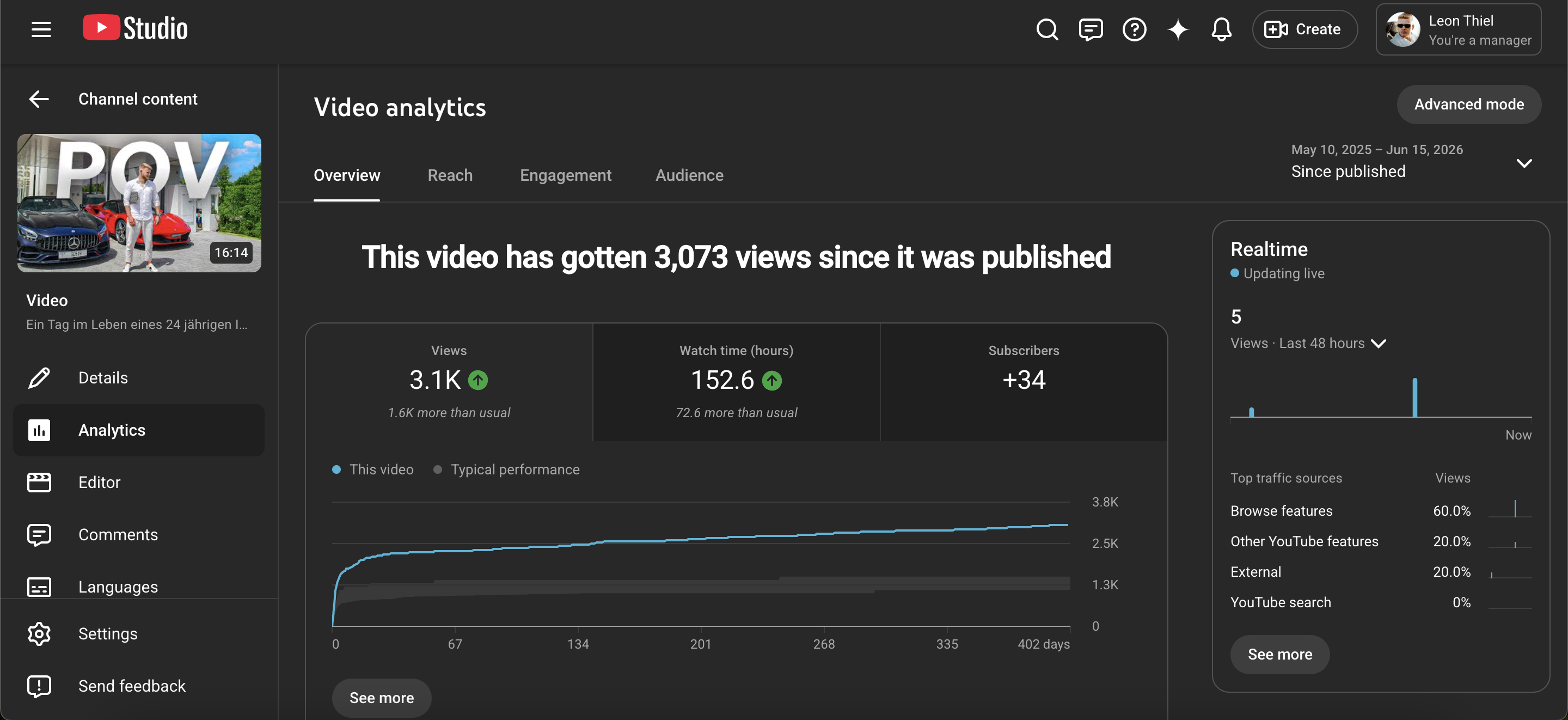The width and height of the screenshot is (1568, 720).
Task: Click the Updating live status indicator
Action: (1277, 273)
